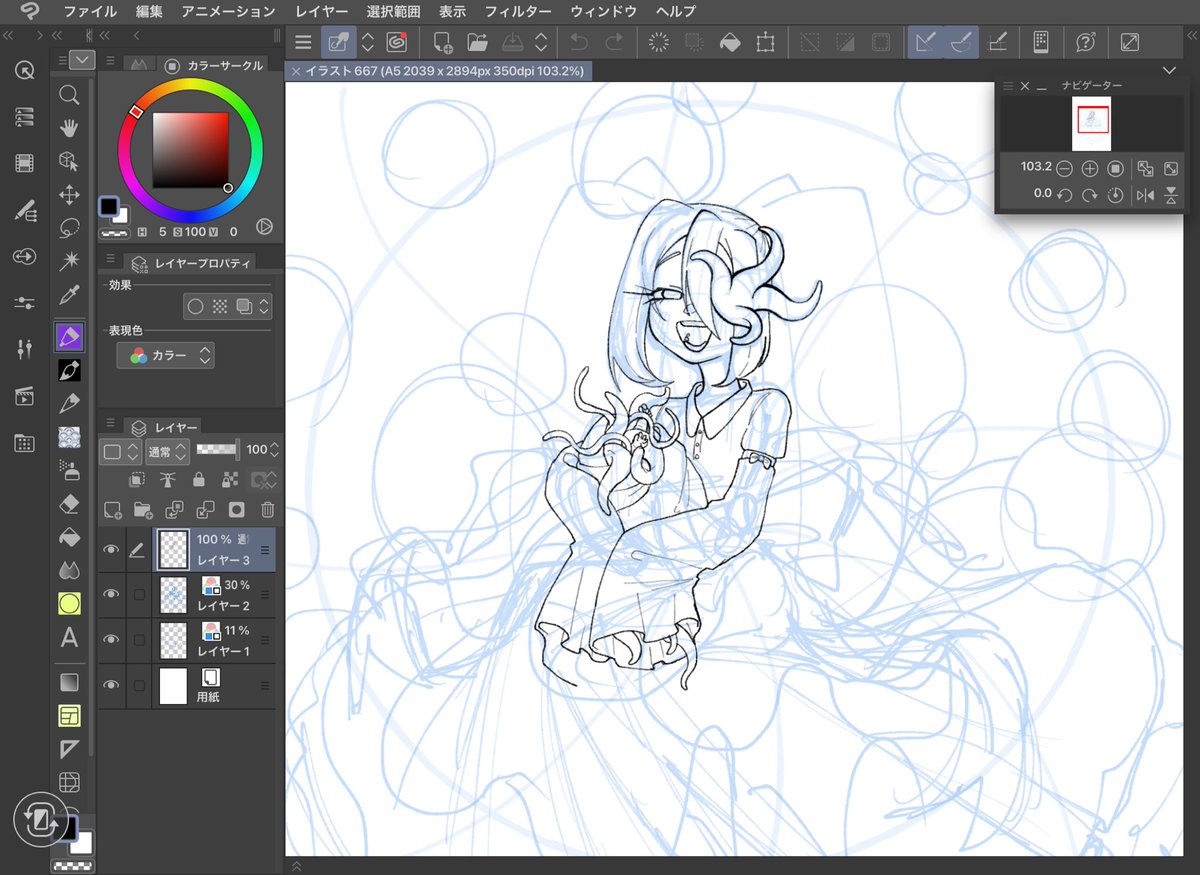Click the Redo arrow
This screenshot has width=1200, height=875.
pyautogui.click(x=614, y=42)
